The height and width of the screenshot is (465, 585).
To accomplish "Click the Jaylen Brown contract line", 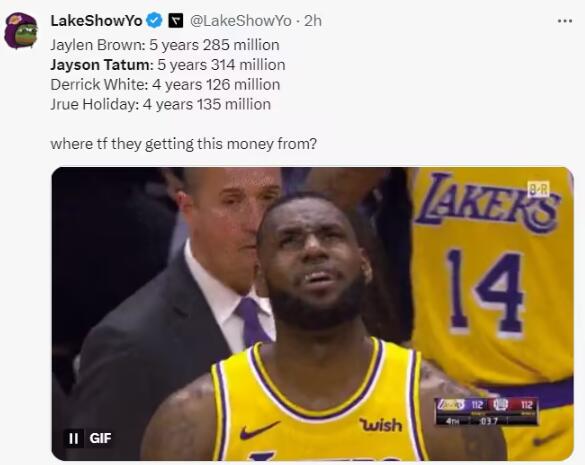I will coord(165,45).
